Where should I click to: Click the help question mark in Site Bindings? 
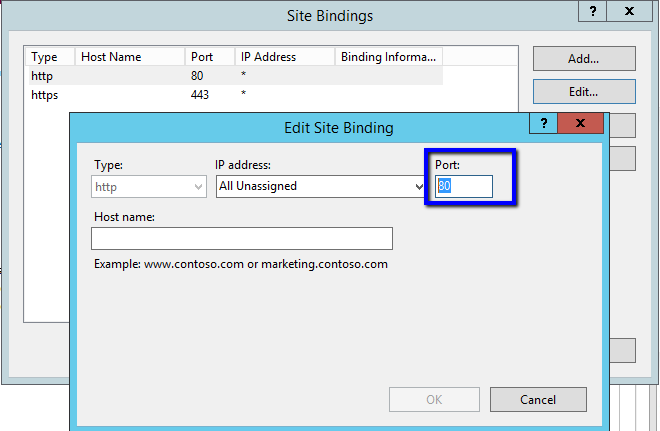coord(592,12)
